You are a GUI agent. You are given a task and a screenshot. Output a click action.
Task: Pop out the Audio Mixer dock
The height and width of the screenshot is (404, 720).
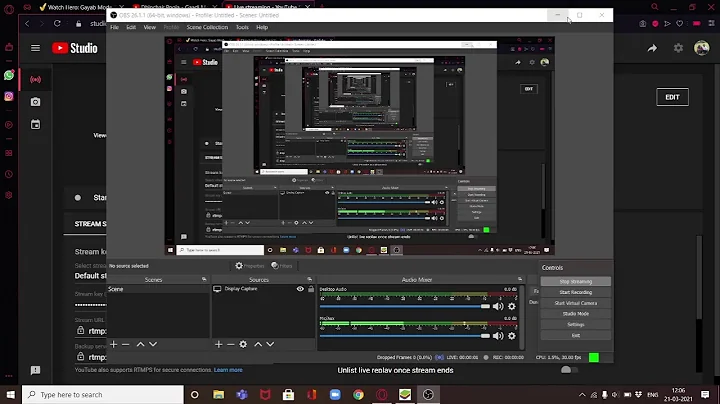click(520, 279)
